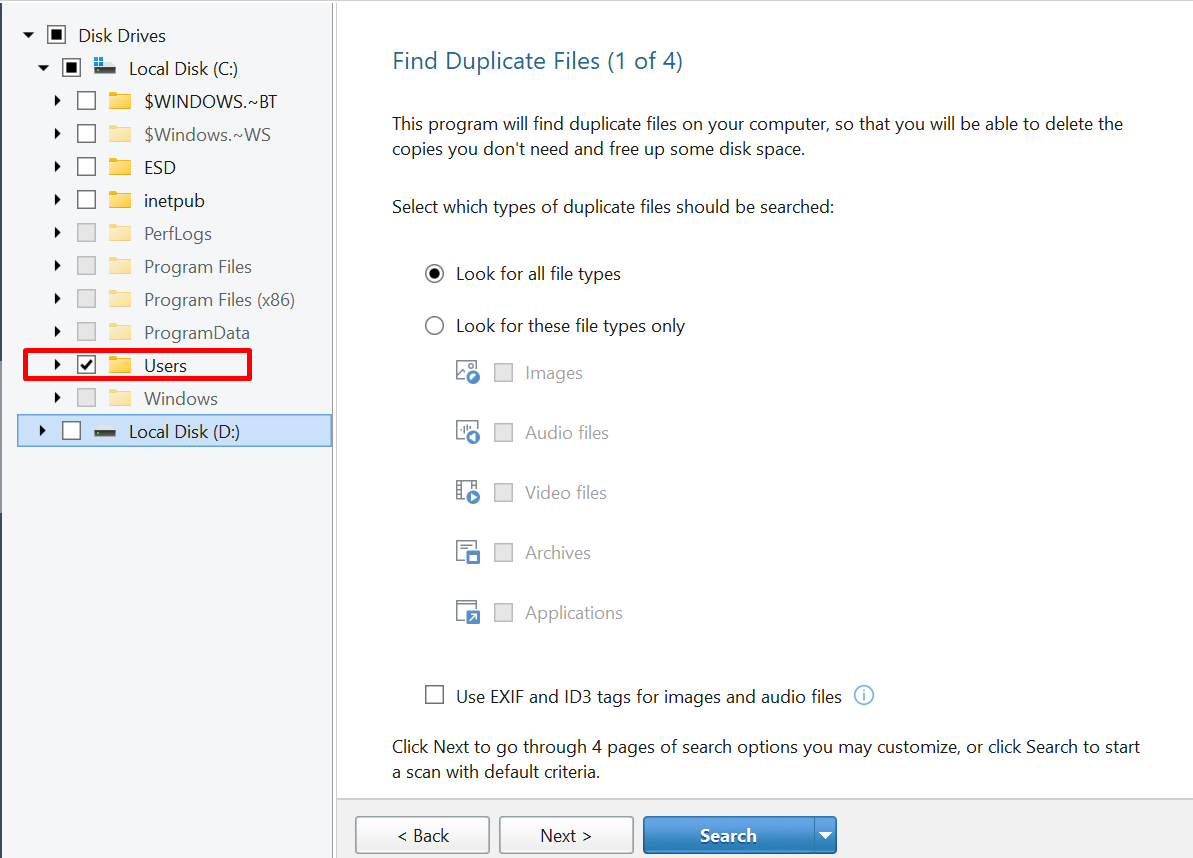Click the Images file type icon
Screen dimensions: 1193x858
467,372
